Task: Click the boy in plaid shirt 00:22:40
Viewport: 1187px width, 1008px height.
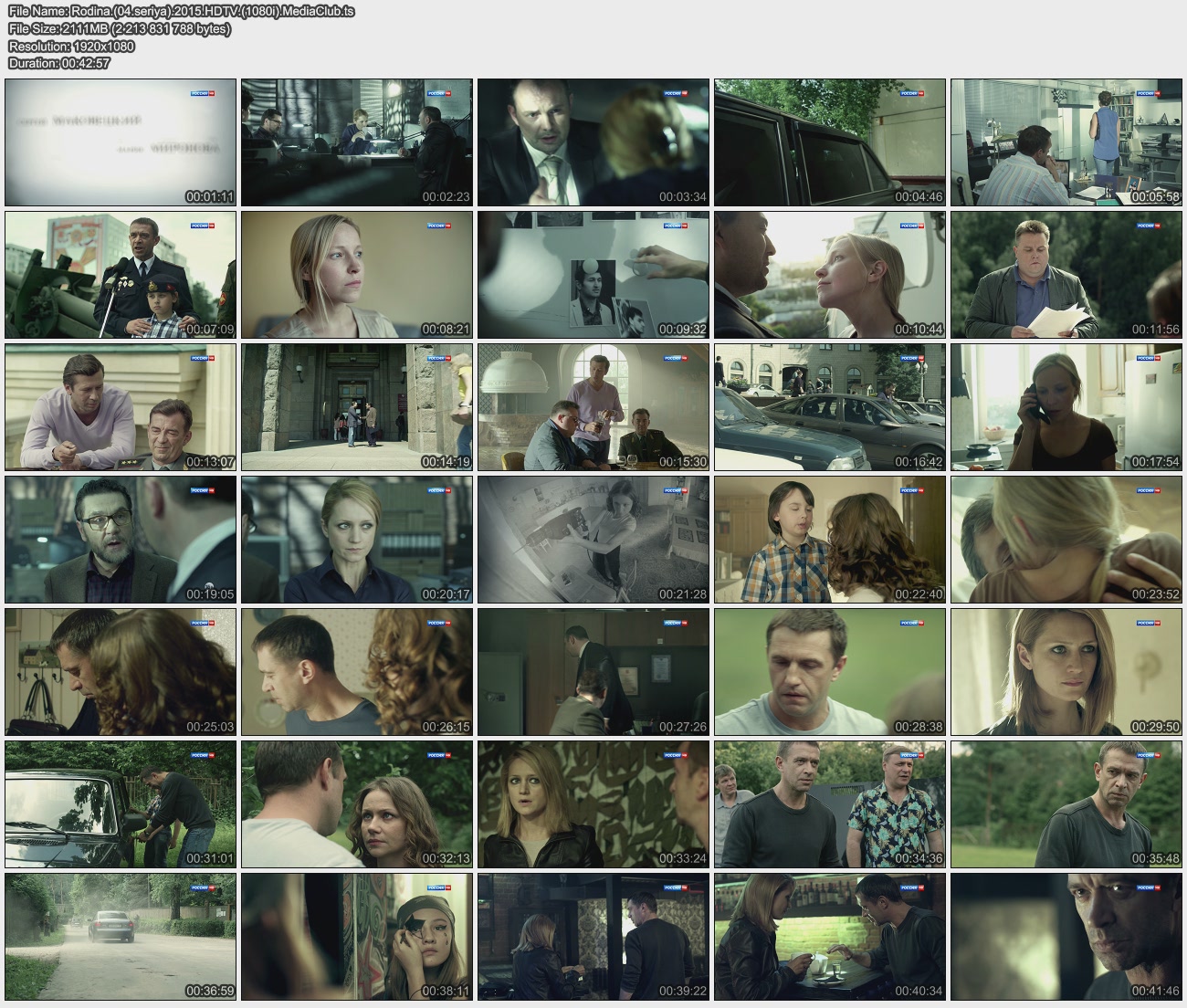Action: click(829, 540)
